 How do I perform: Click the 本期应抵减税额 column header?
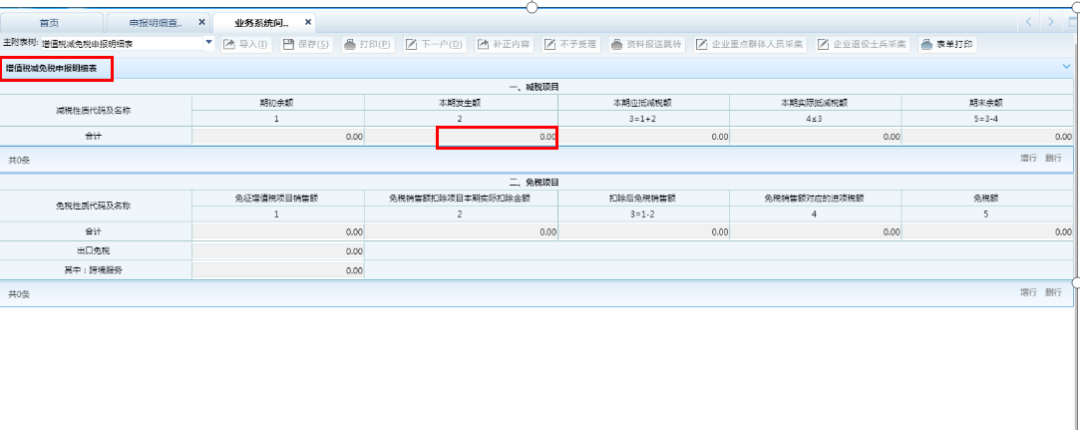(x=643, y=103)
